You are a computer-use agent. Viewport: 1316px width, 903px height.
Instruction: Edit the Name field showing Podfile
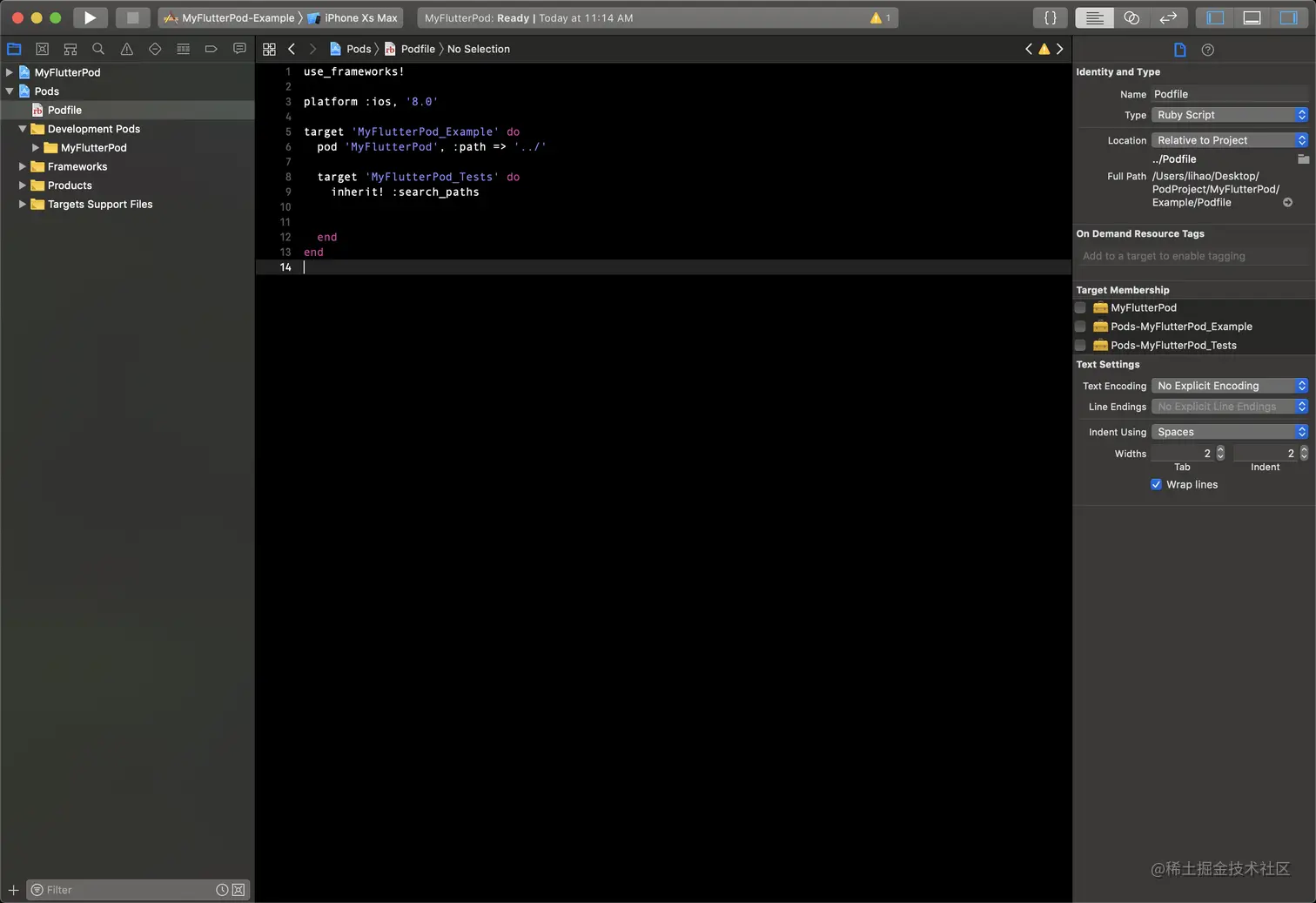coord(1229,94)
